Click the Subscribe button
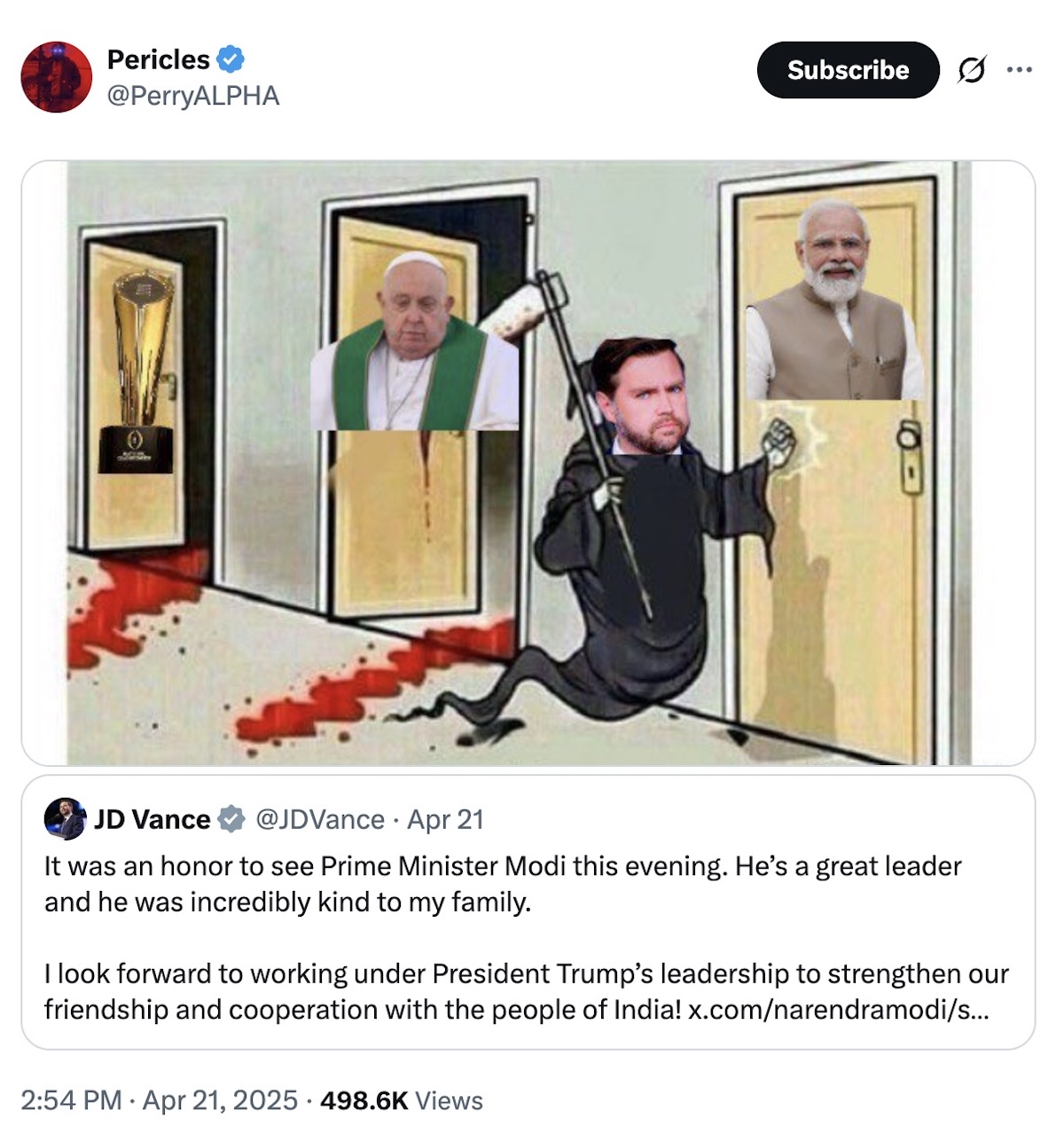 click(848, 70)
